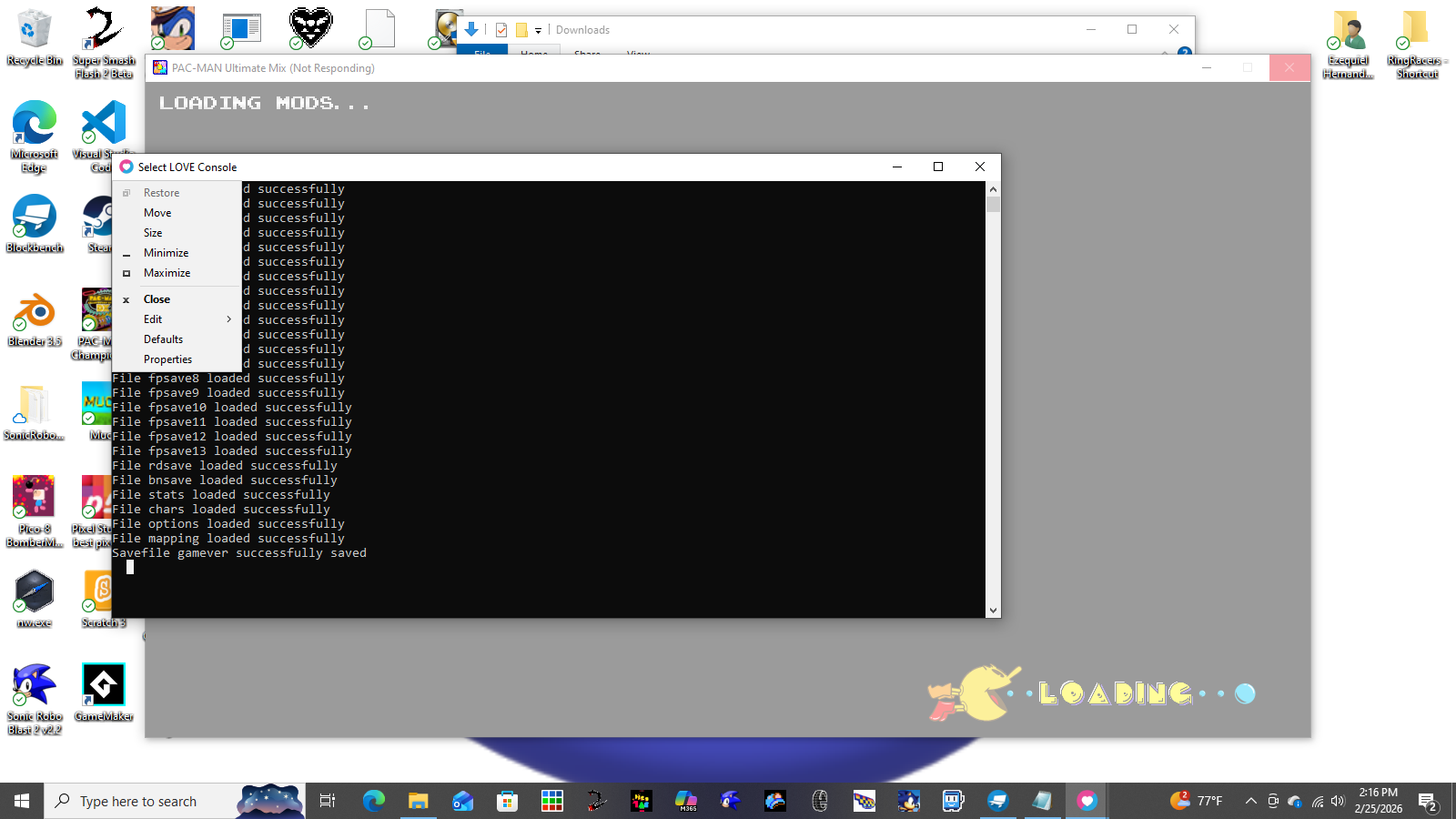This screenshot has height=819, width=1456.
Task: Choose Size from the console system menu
Action: 177,233
